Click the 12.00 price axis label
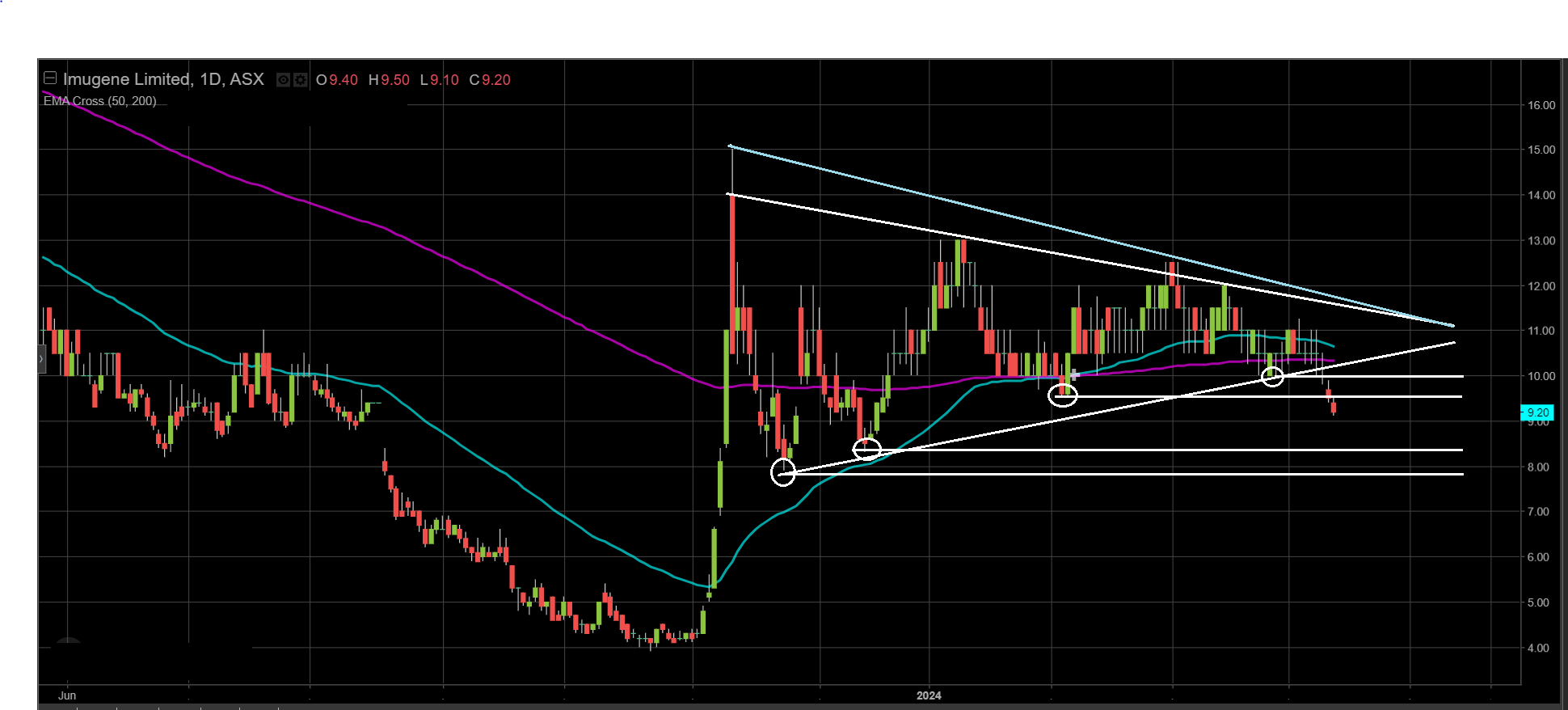Image resolution: width=1568 pixels, height=710 pixels. click(x=1541, y=286)
